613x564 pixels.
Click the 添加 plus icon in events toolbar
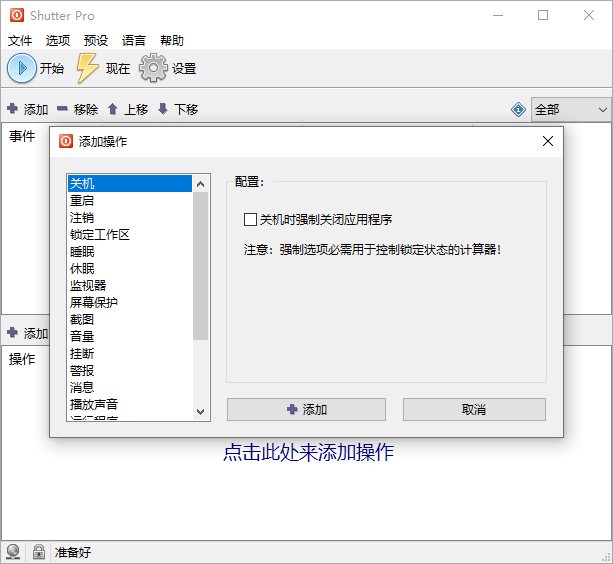point(12,109)
